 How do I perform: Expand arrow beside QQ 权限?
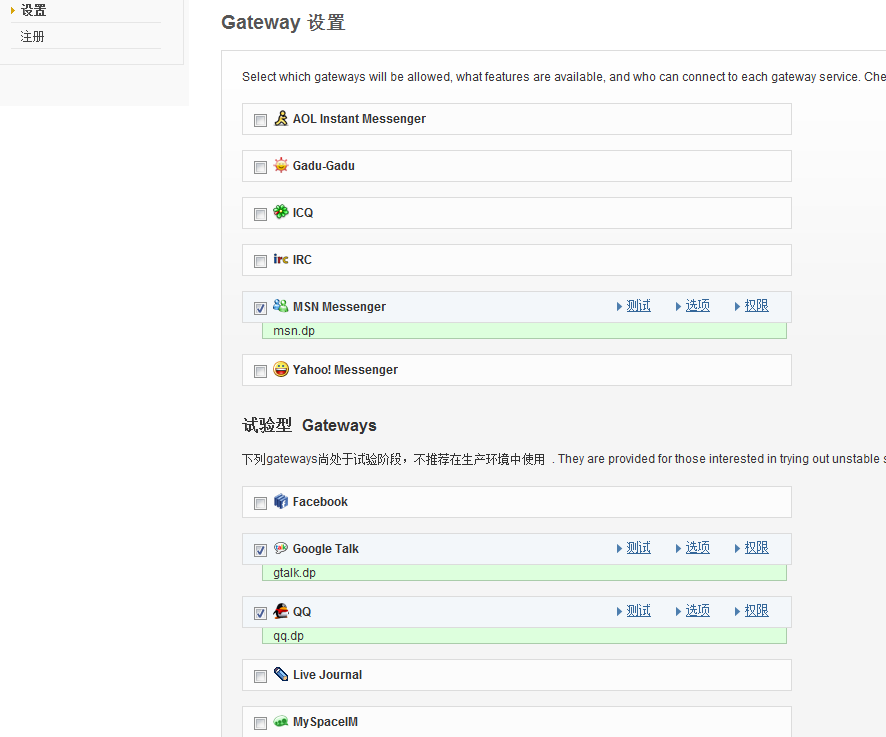pyautogui.click(x=737, y=611)
